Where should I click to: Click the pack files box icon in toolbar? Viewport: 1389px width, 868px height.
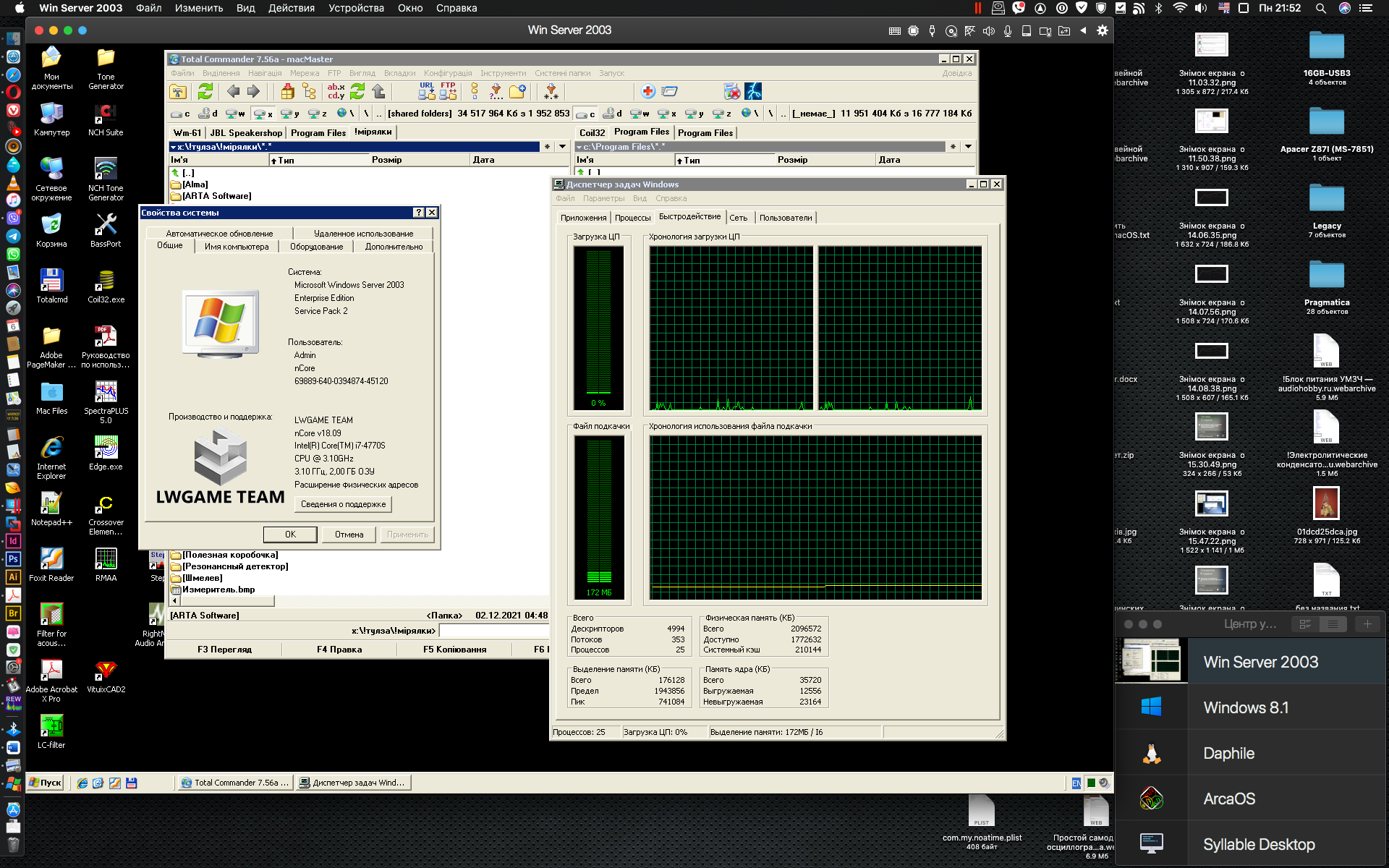pos(288,91)
